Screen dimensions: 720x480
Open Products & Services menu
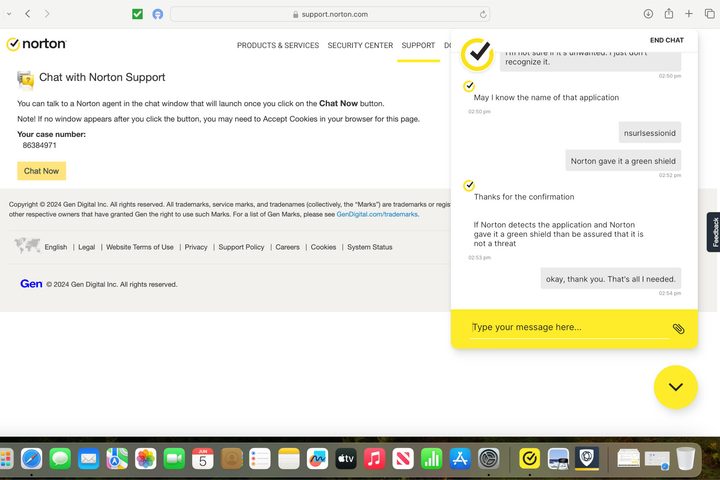[278, 45]
